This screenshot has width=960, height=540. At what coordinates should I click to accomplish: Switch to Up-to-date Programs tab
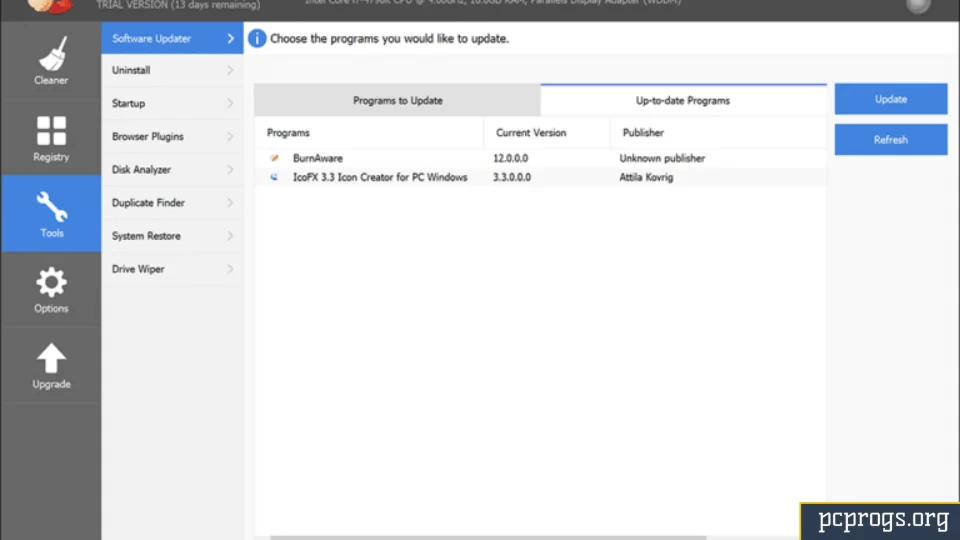pos(683,100)
